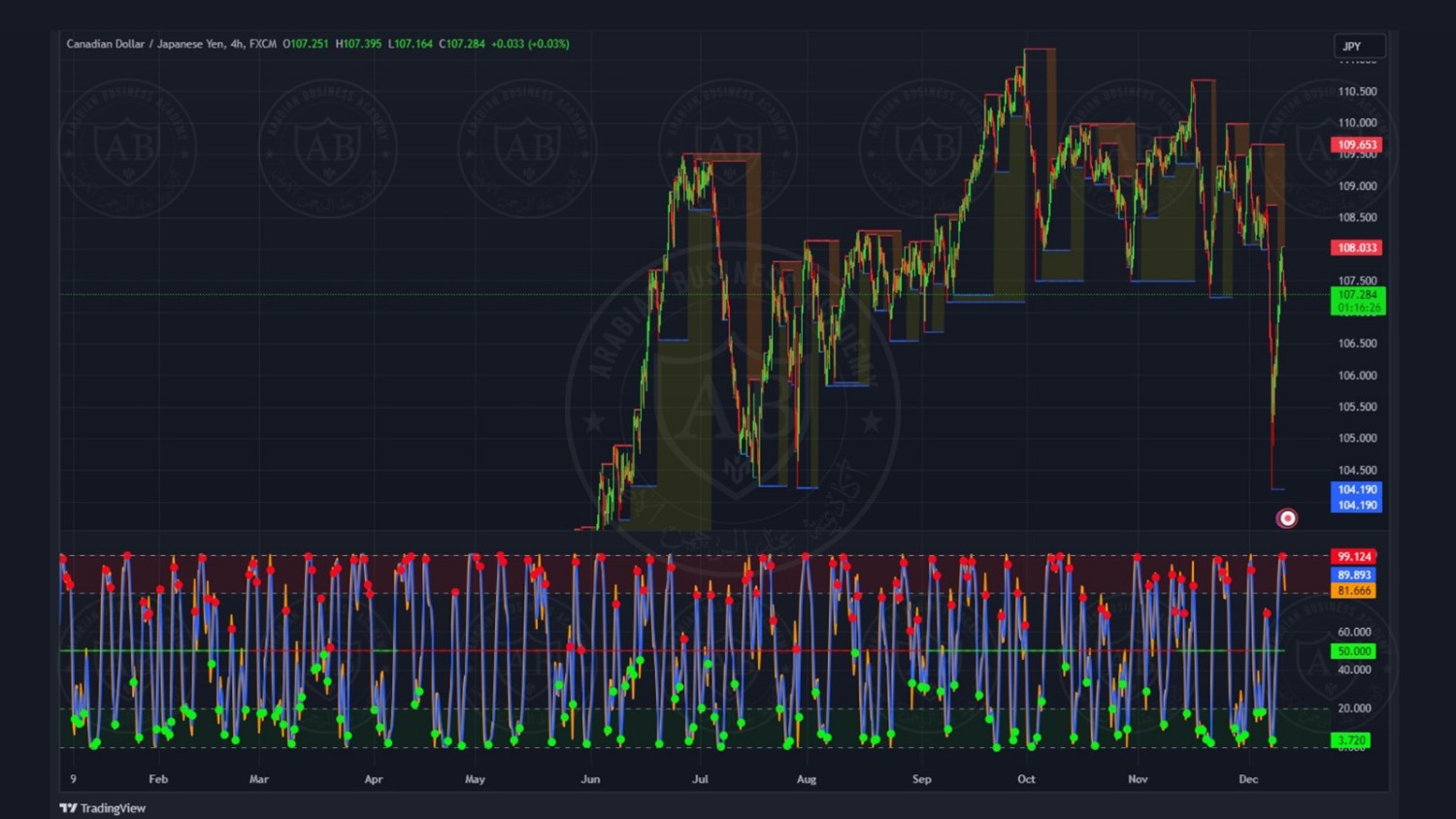The height and width of the screenshot is (819, 1456).
Task: Click the red circular marker below the chart
Action: (1286, 518)
